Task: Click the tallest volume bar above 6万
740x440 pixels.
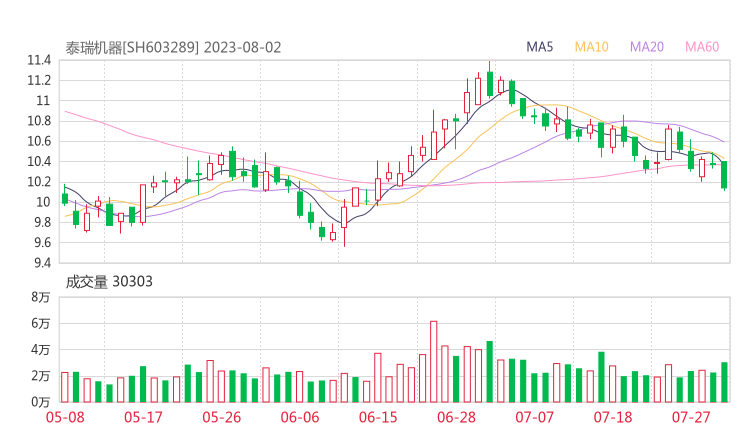Action: point(433,362)
